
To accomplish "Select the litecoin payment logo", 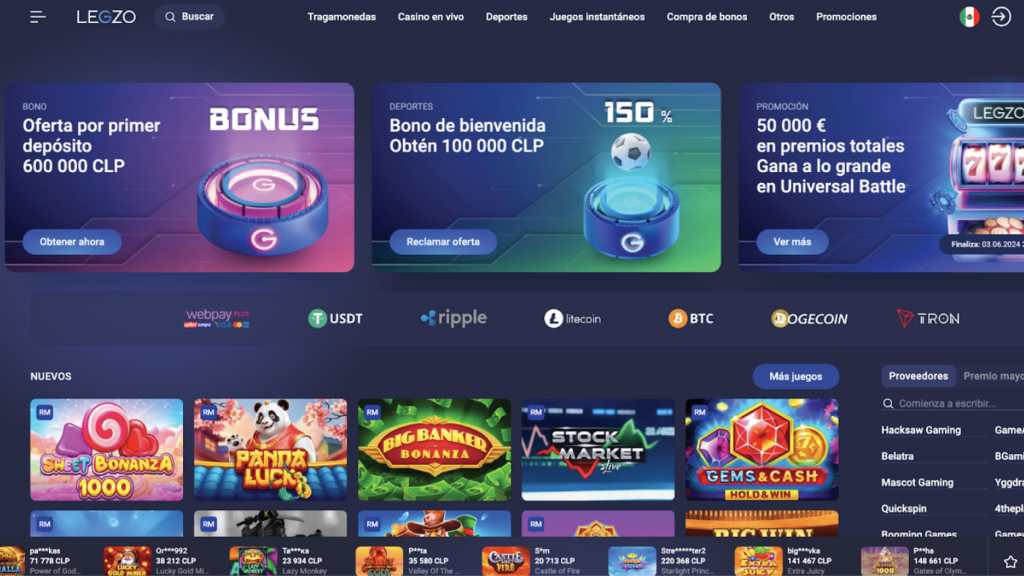I will click(x=572, y=319).
